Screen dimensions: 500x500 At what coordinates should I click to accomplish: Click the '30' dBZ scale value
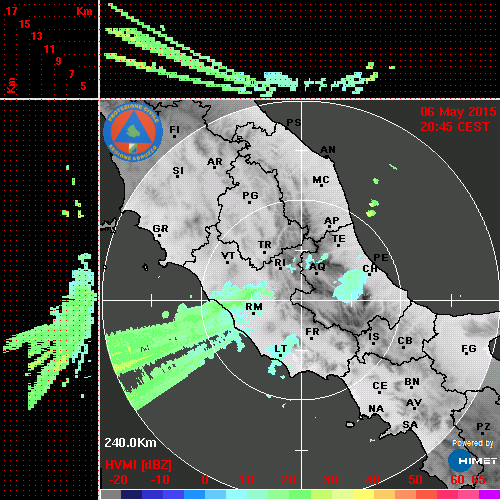point(330,480)
